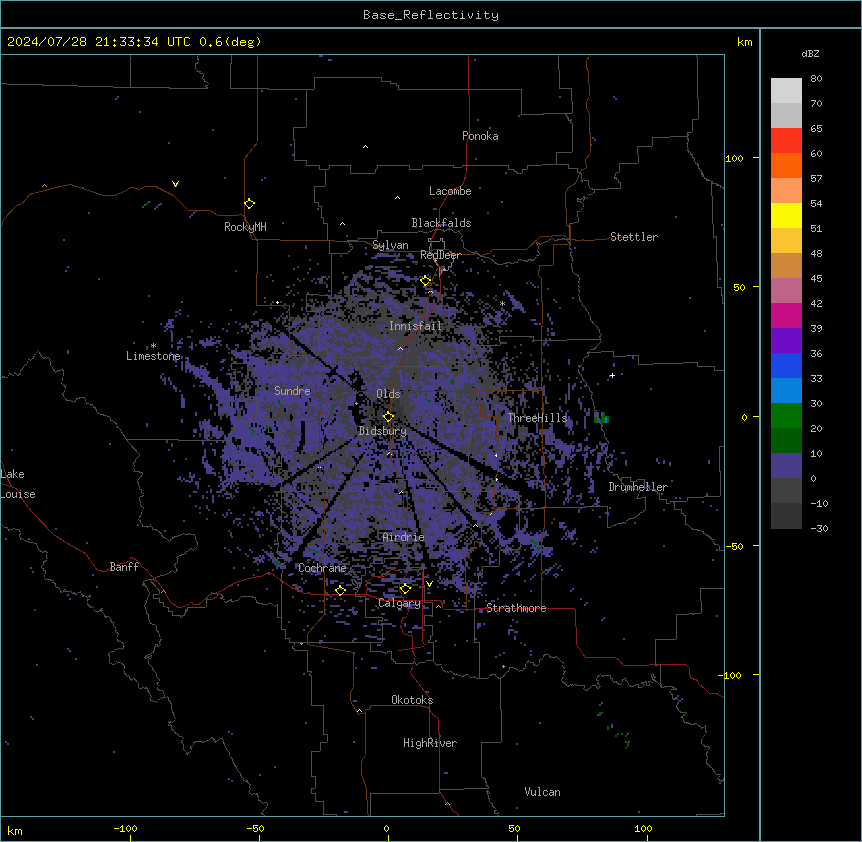The height and width of the screenshot is (842, 862).
Task: Click the -30 value in dBZ legend
Action: pyautogui.click(x=819, y=528)
